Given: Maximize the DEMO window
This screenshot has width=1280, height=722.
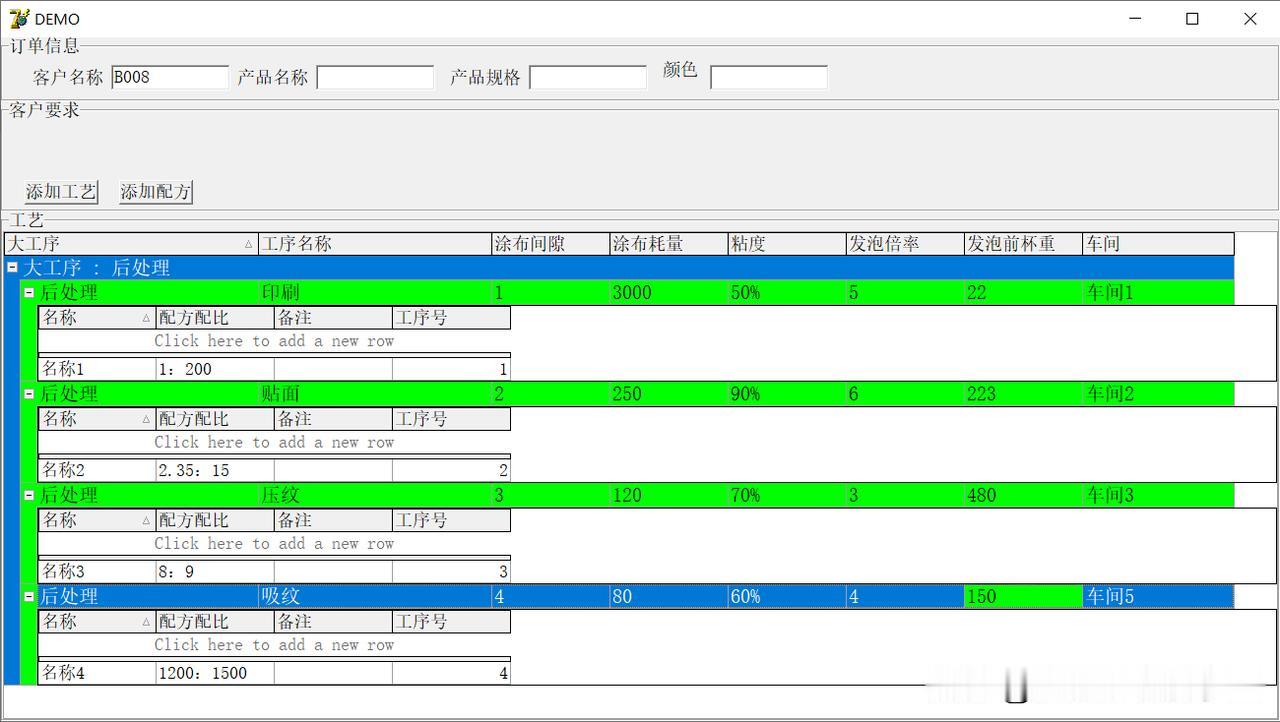Looking at the screenshot, I should [1192, 18].
